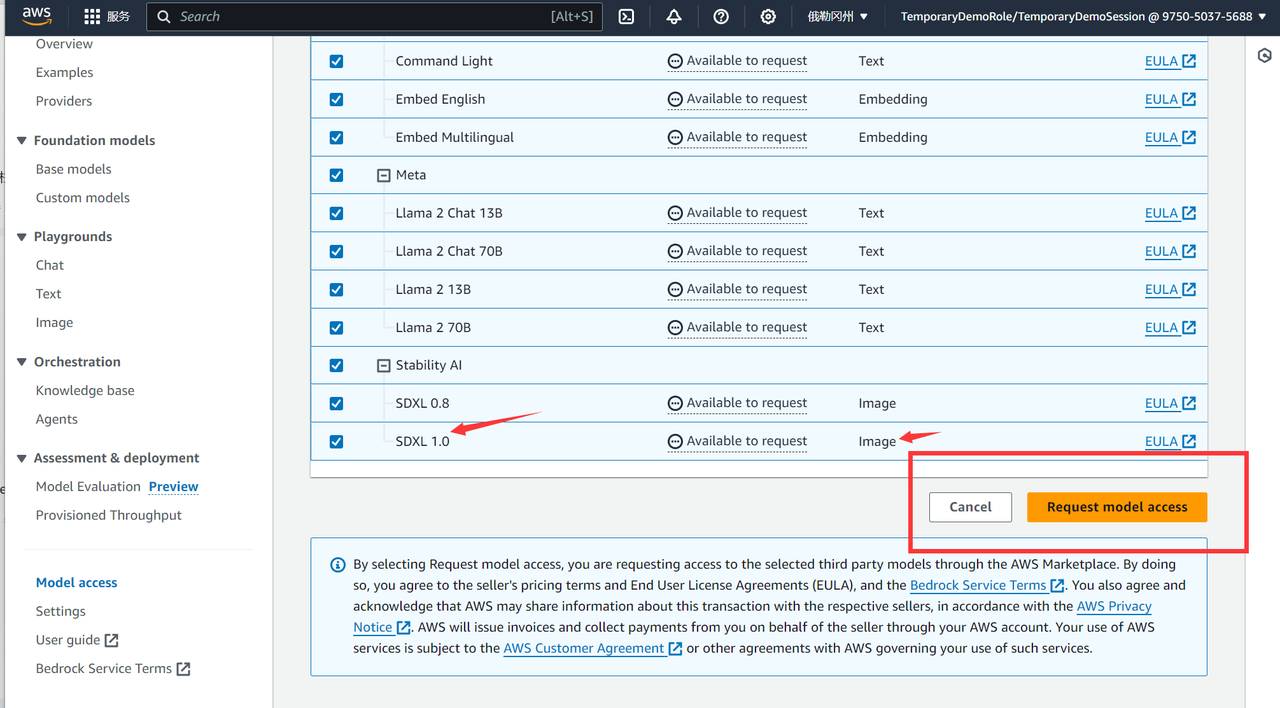Open Settings in the sidebar
The width and height of the screenshot is (1280, 708).
[61, 612]
